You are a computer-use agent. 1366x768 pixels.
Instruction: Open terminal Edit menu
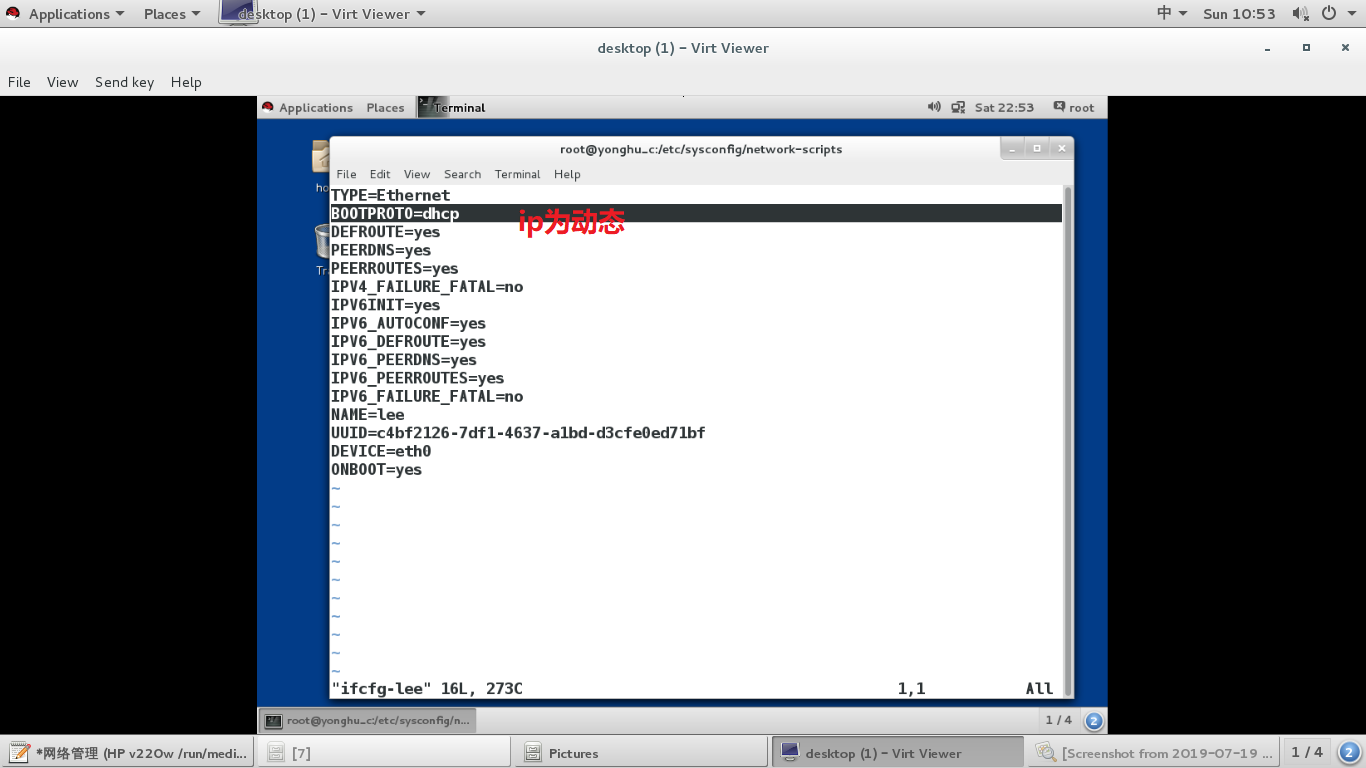[380, 174]
